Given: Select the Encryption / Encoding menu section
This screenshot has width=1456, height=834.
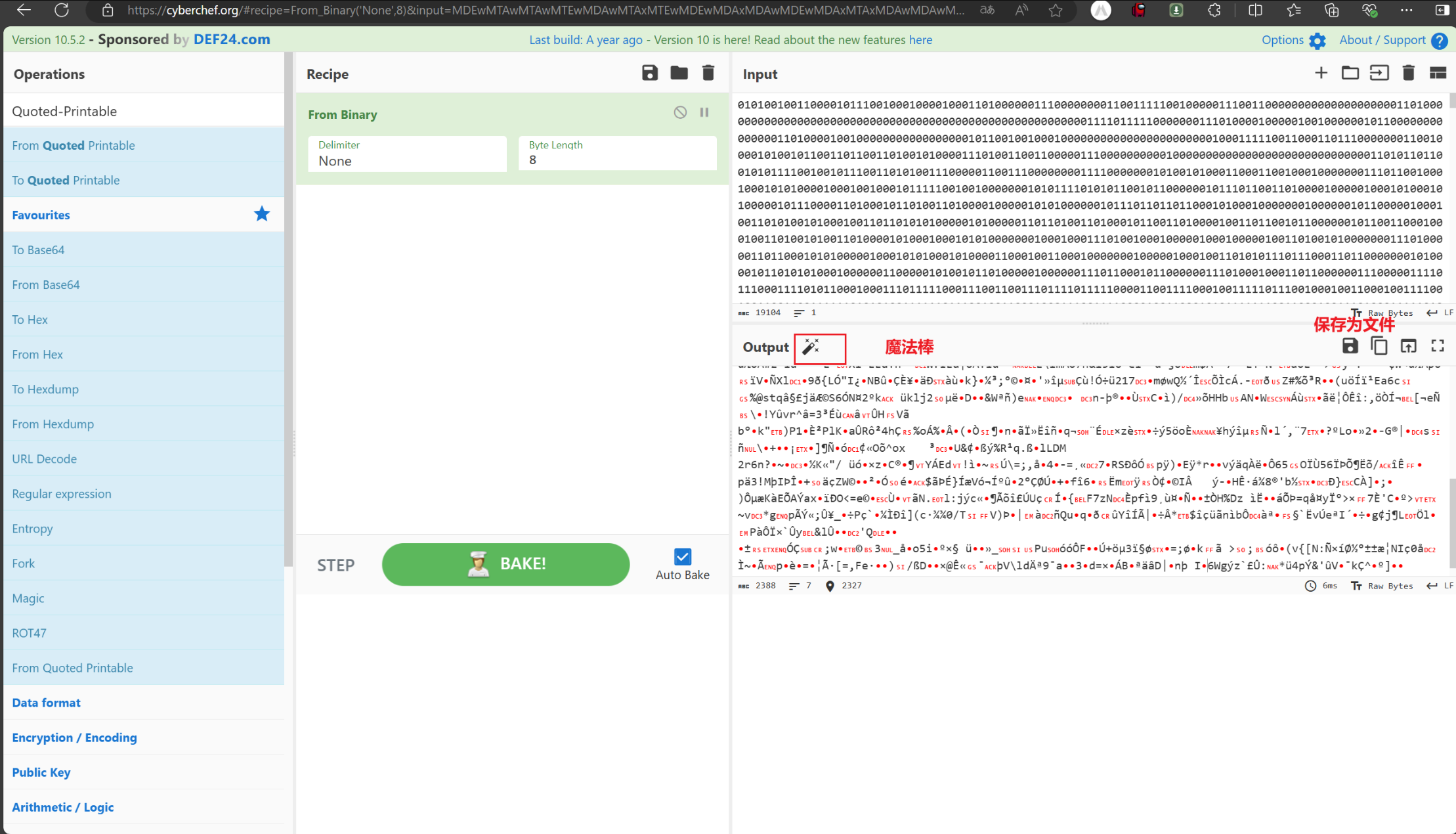Looking at the screenshot, I should 75,737.
